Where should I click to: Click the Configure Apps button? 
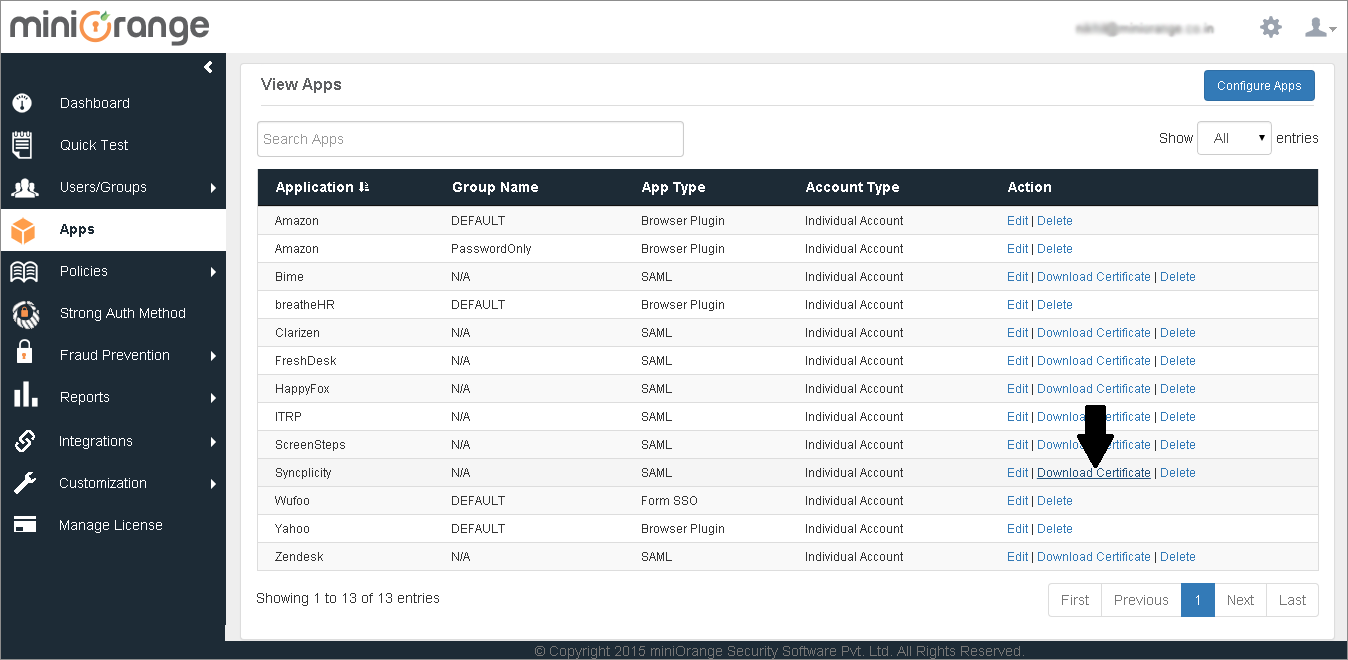(x=1259, y=85)
